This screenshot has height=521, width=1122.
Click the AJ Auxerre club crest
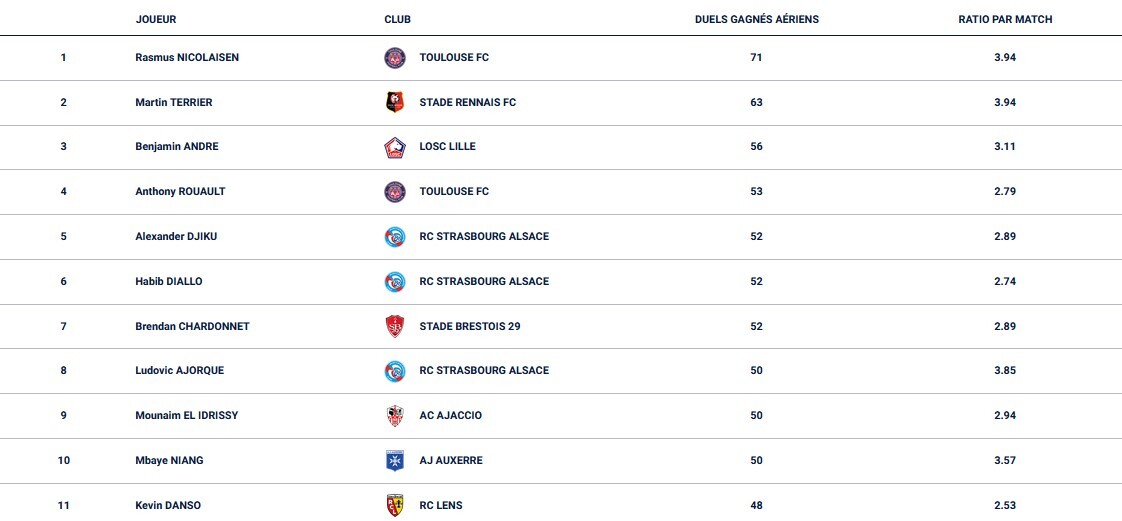[395, 460]
